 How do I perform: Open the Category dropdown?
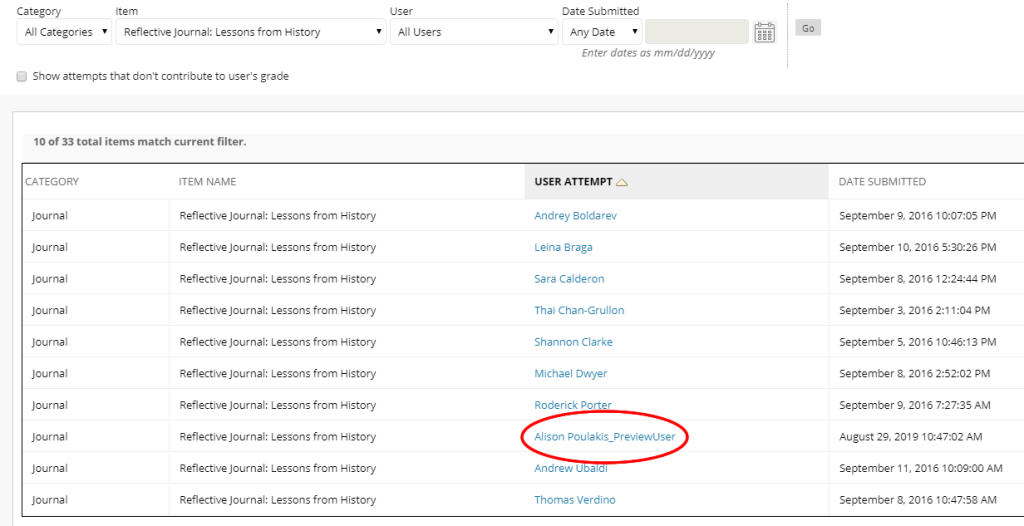click(x=64, y=32)
